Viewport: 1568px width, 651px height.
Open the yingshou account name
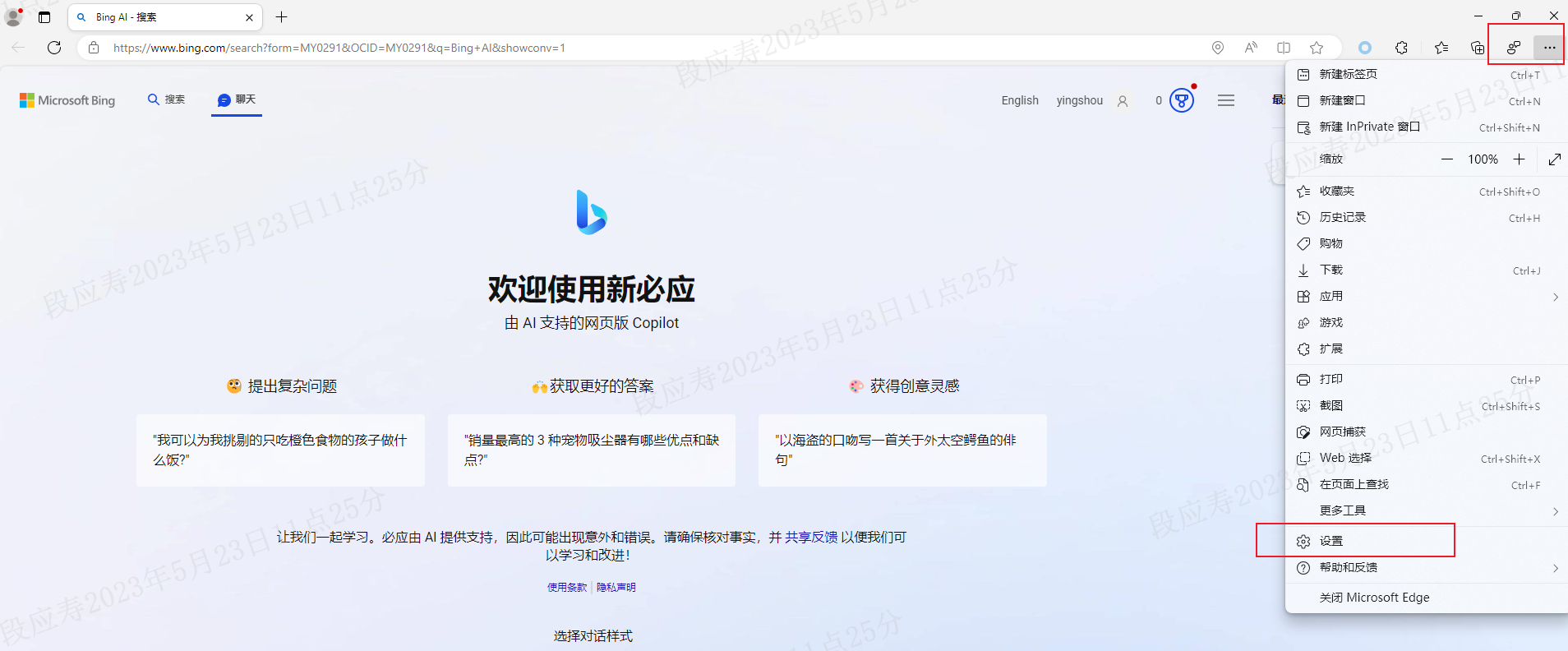1080,100
